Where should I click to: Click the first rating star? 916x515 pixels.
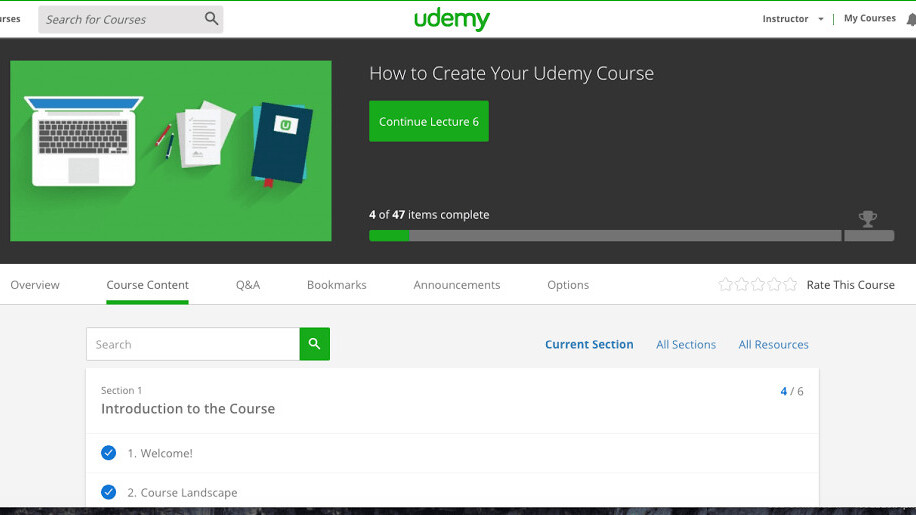click(x=726, y=285)
